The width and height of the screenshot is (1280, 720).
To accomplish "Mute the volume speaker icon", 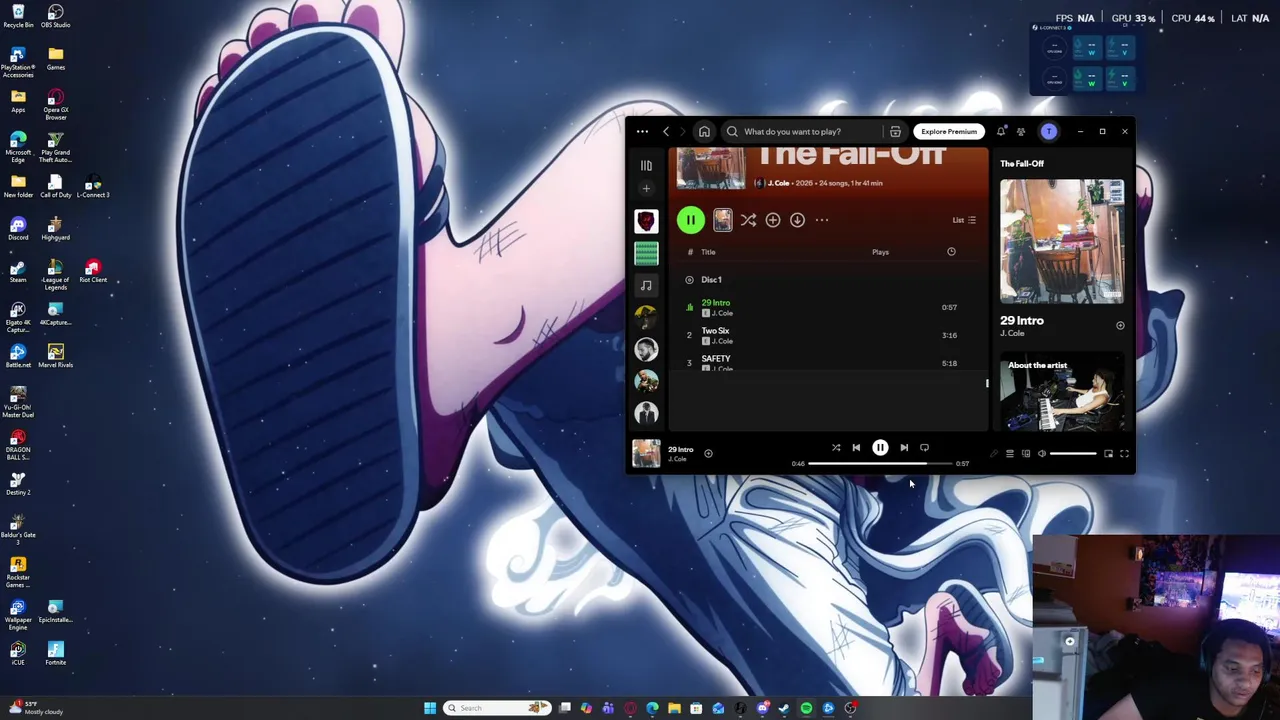I will [x=1041, y=454].
